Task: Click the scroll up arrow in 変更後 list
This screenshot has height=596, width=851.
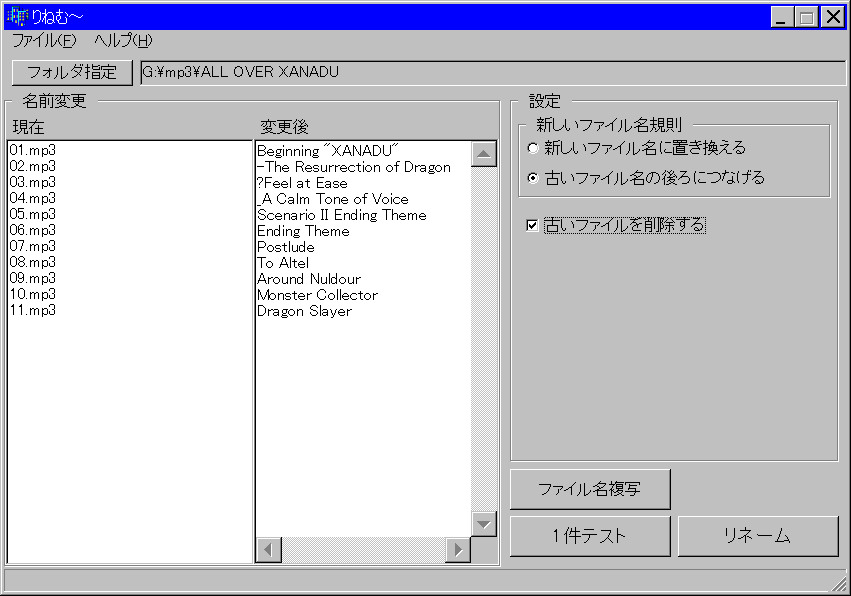Action: [x=484, y=154]
